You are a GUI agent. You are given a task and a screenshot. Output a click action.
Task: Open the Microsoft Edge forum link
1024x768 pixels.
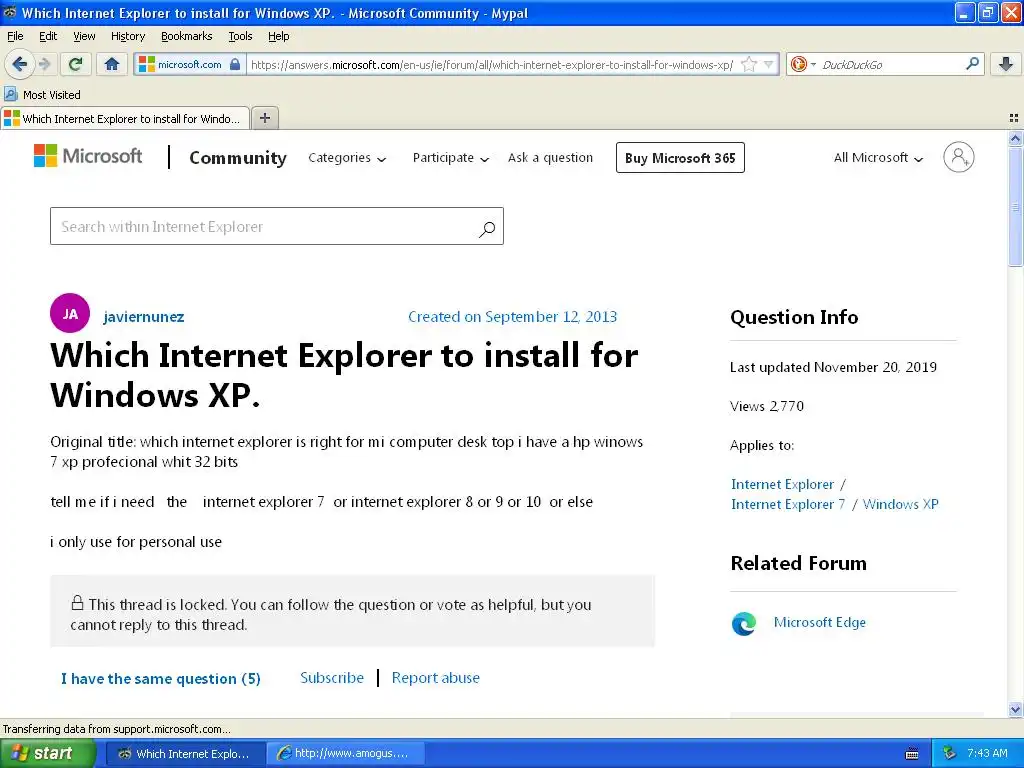click(820, 622)
